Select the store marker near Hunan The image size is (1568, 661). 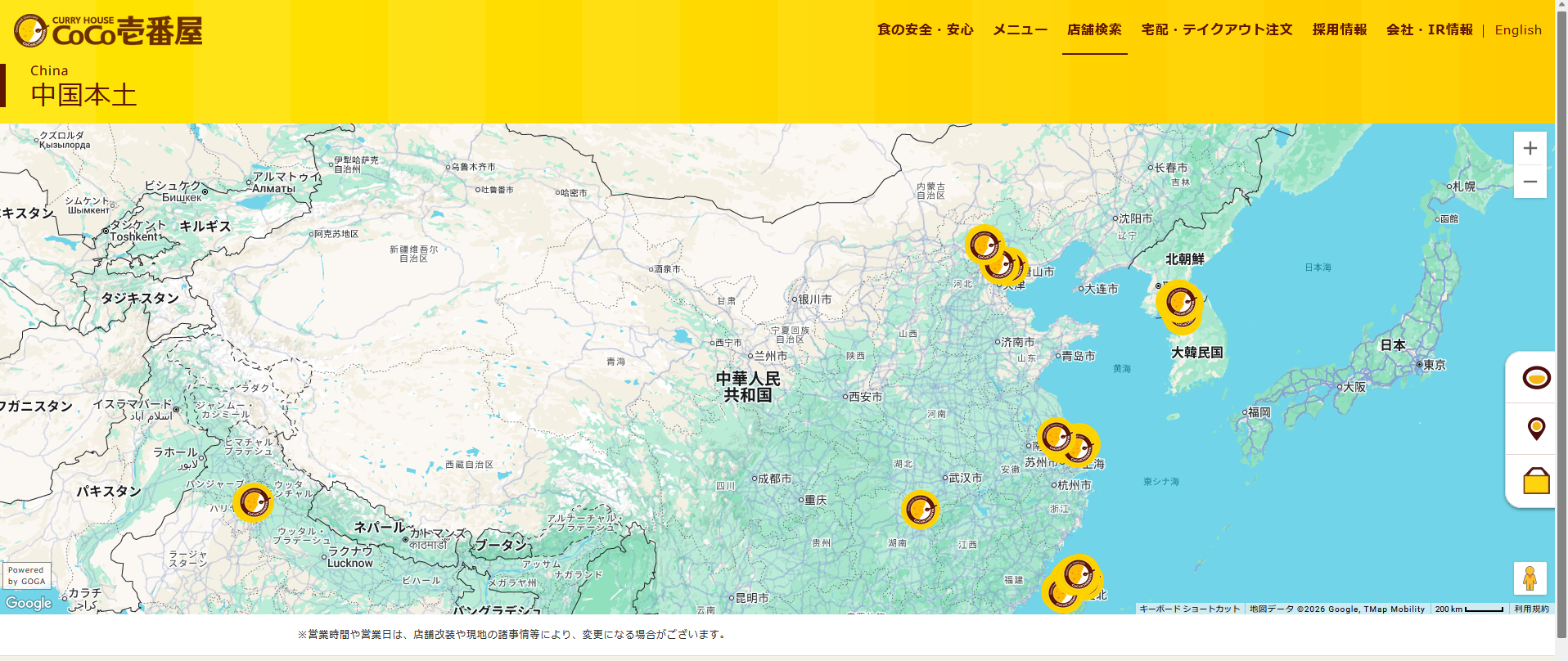pyautogui.click(x=921, y=510)
